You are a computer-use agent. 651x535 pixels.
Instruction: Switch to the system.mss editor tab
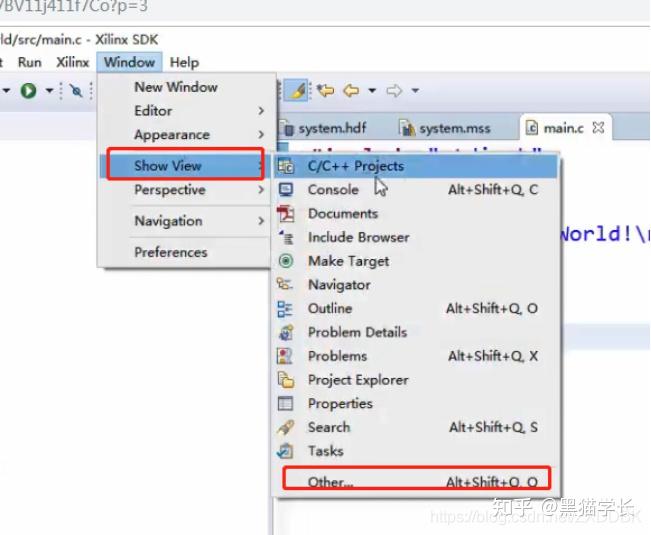click(445, 128)
